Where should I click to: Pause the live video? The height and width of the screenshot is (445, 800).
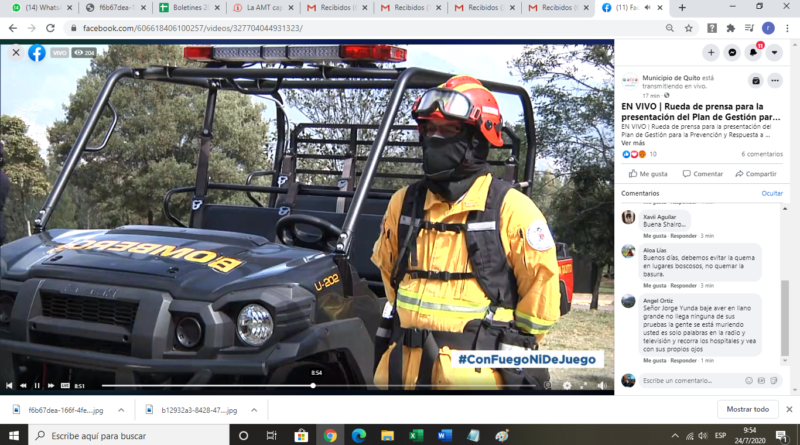[x=37, y=386]
